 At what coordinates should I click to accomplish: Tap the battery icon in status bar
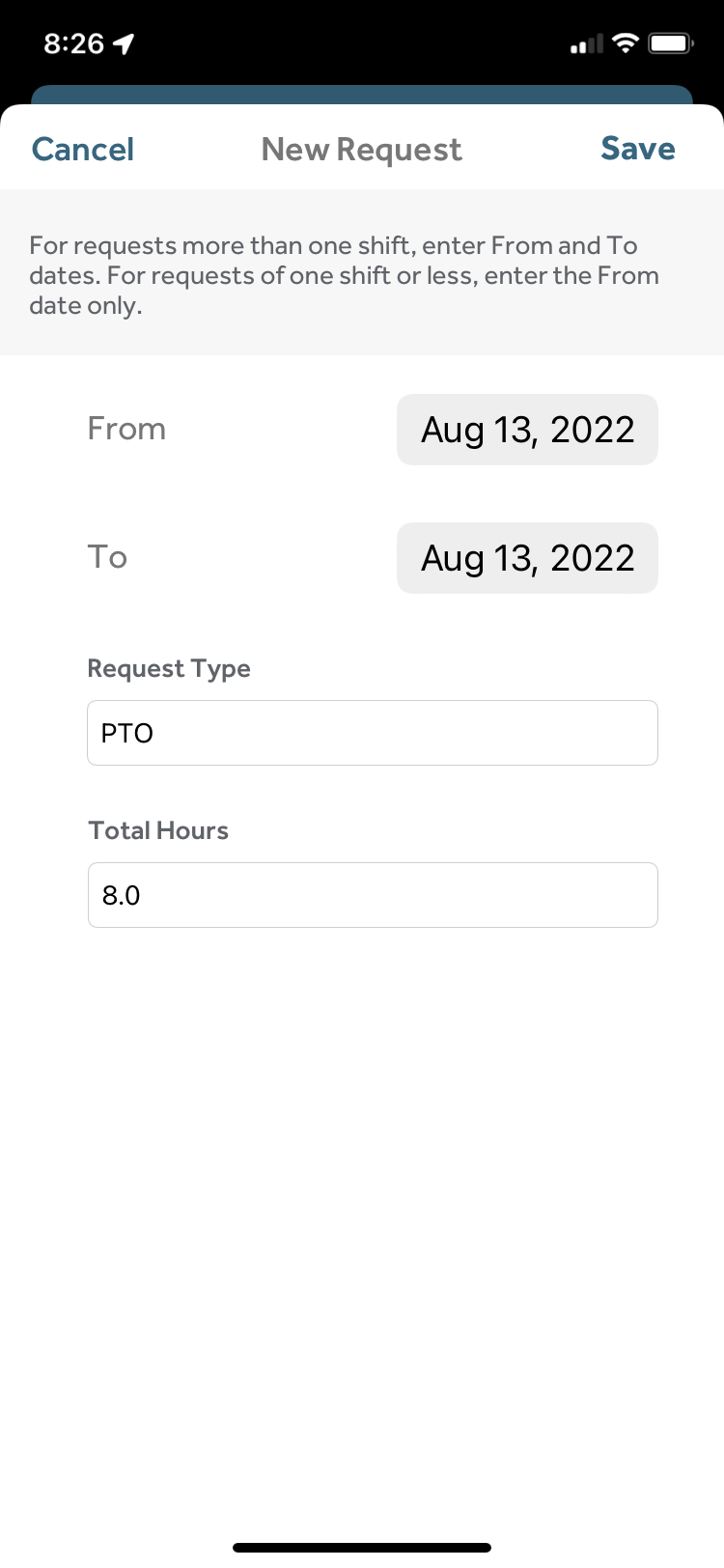(671, 43)
